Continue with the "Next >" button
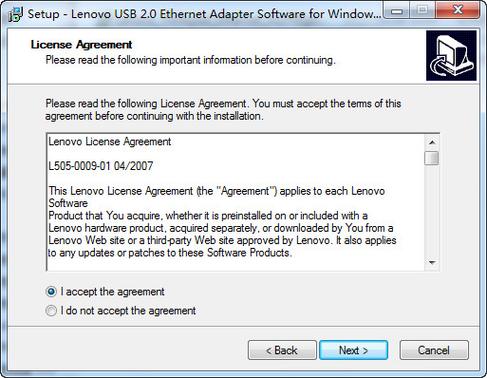Screen dimensions: 487x378 [353, 350]
